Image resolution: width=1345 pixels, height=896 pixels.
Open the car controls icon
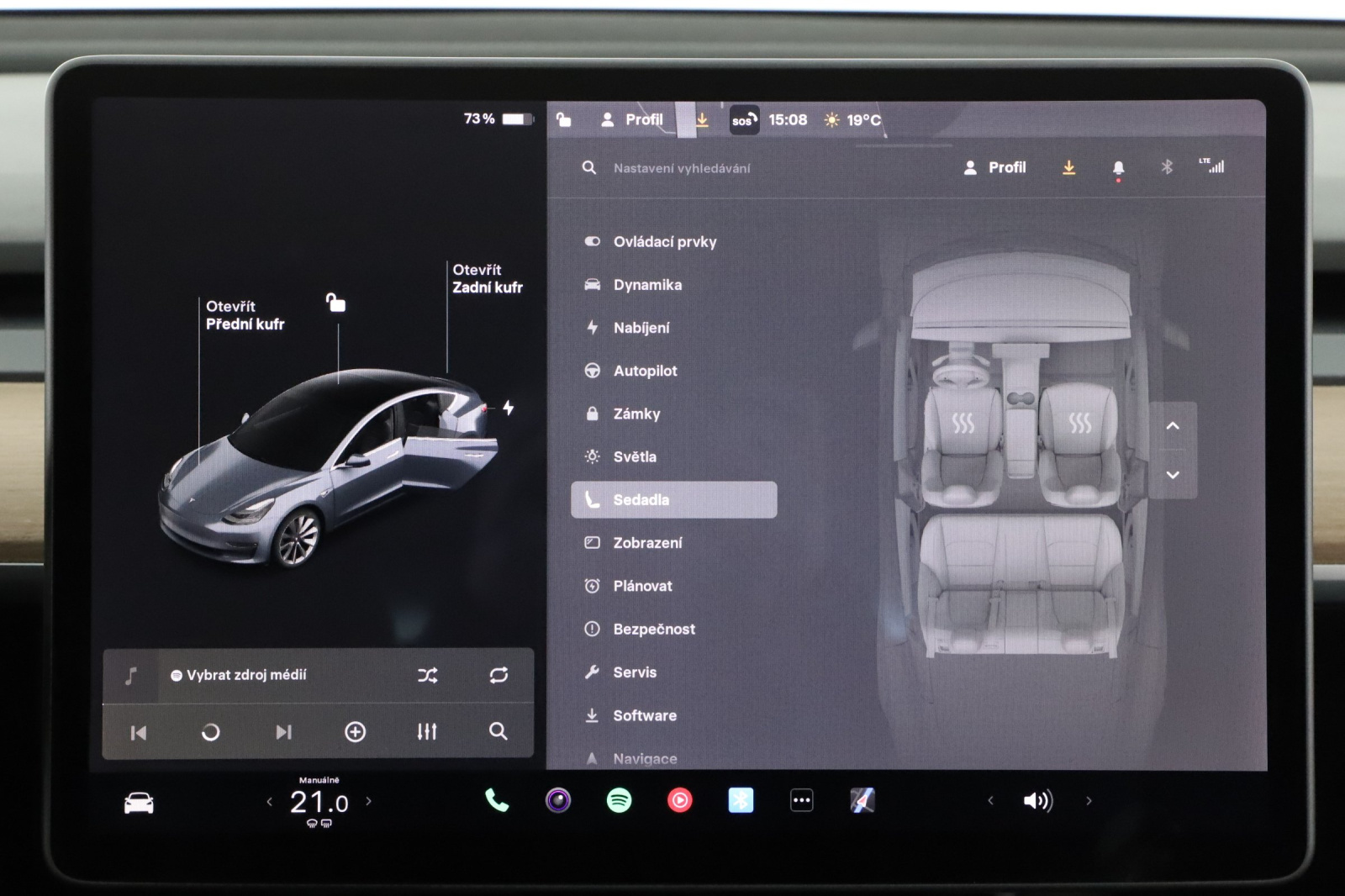tap(139, 804)
